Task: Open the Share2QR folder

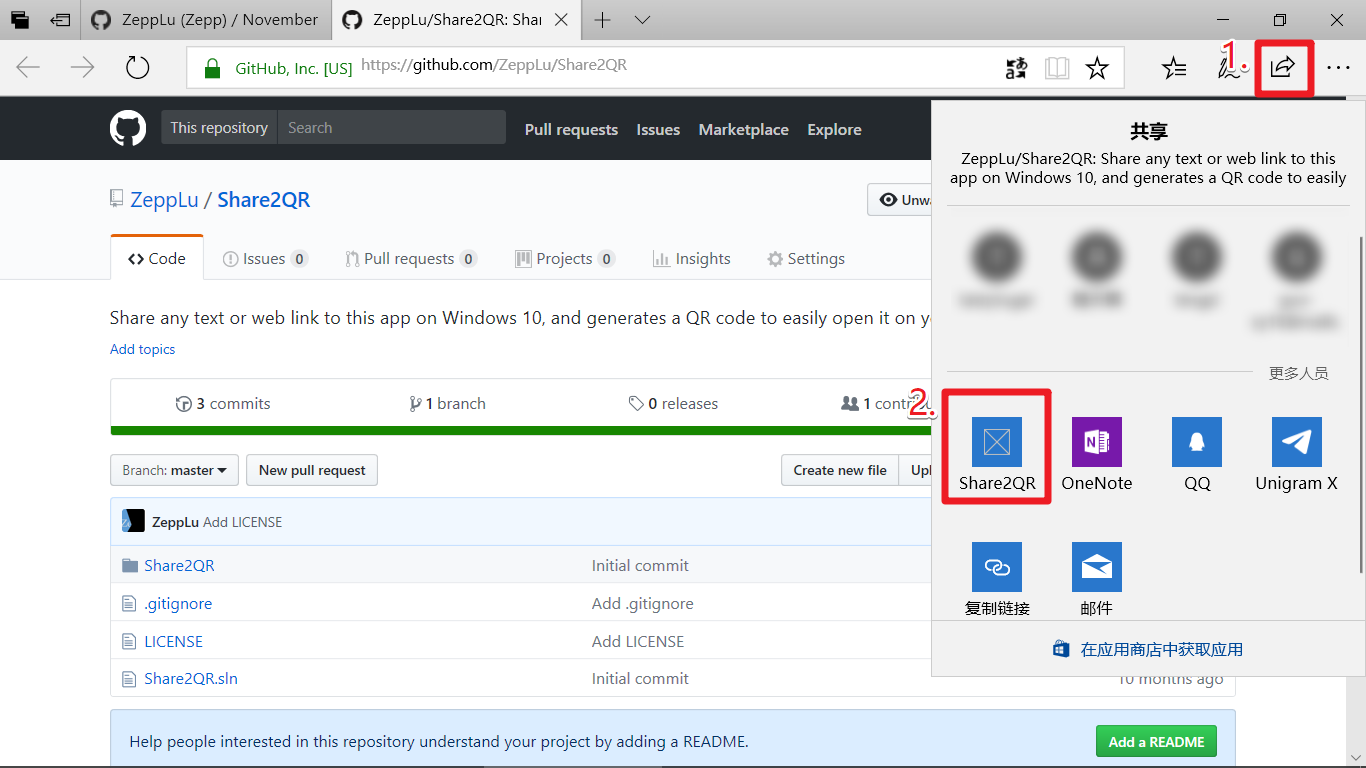Action: [179, 565]
